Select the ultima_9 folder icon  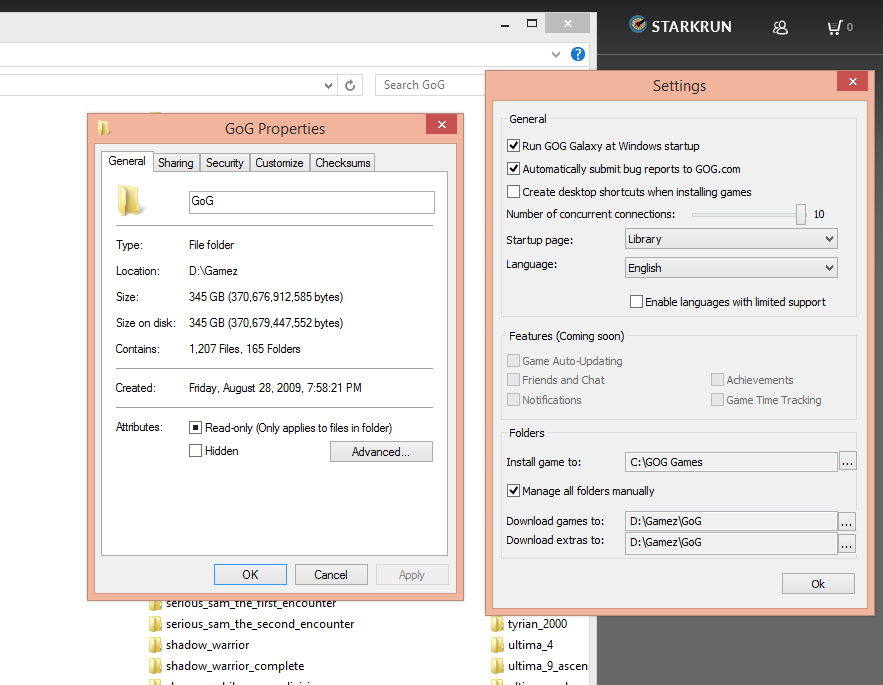(x=497, y=666)
